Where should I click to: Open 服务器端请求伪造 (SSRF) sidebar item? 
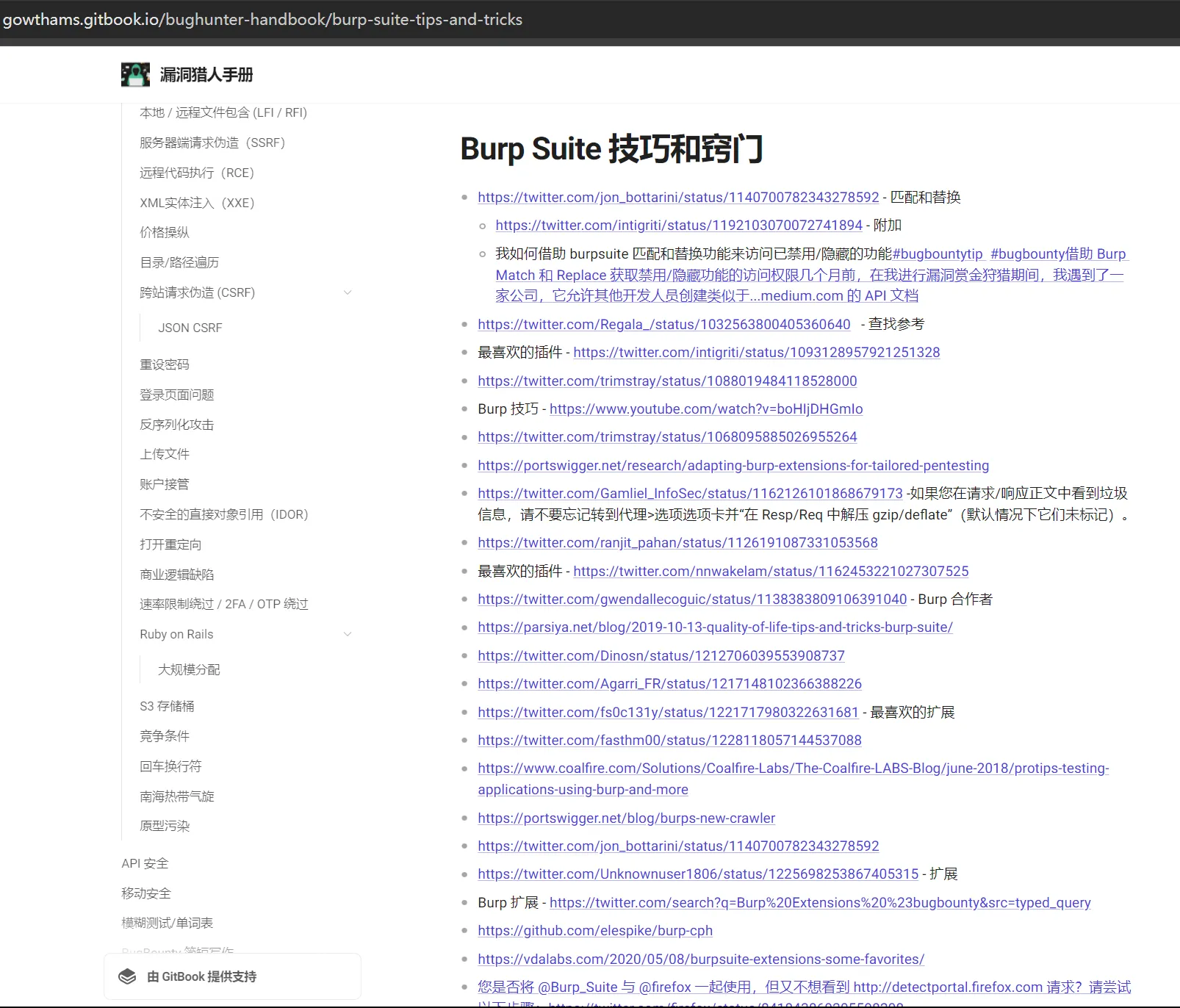212,143
